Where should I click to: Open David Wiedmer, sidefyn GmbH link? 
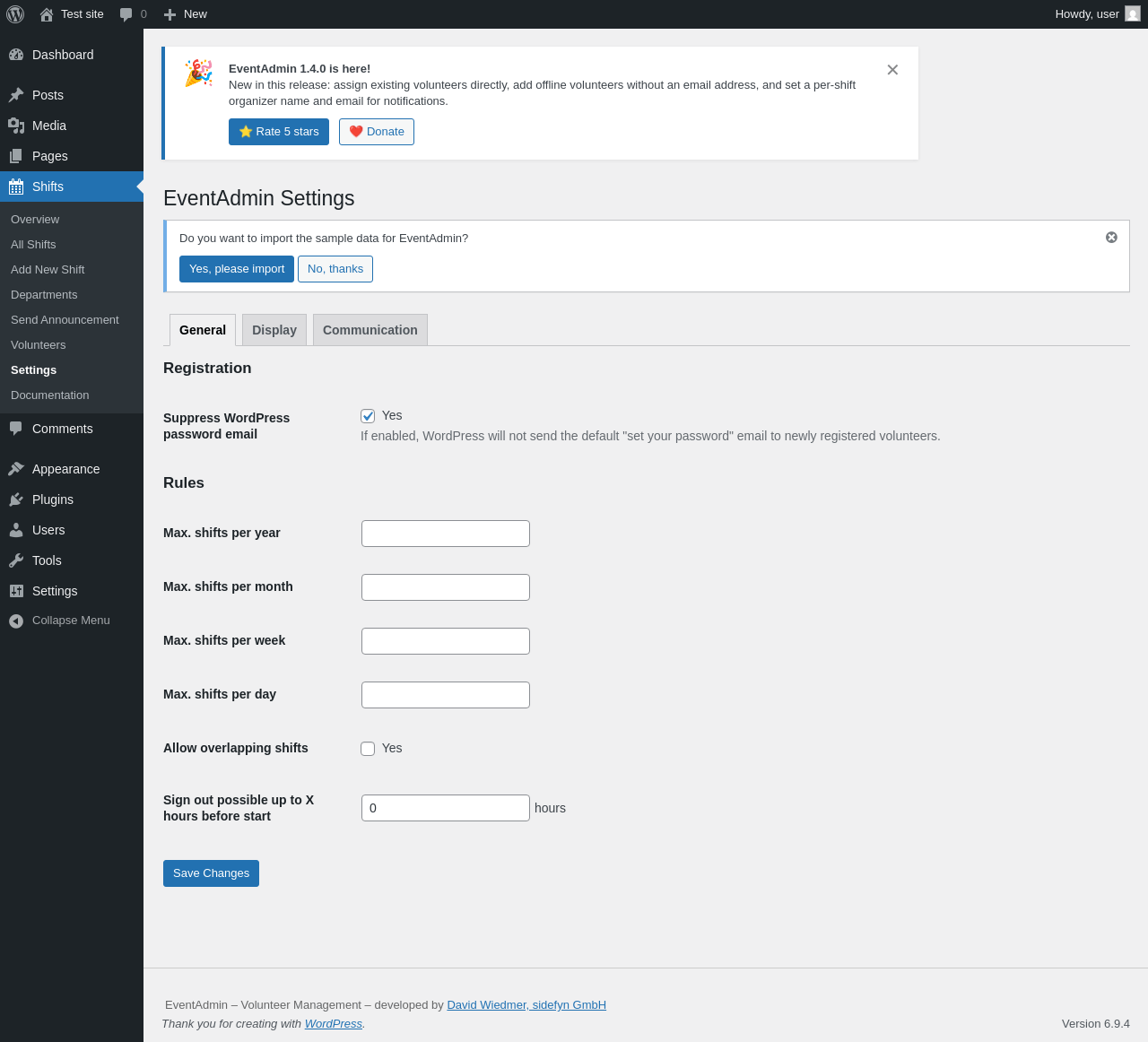[x=526, y=1005]
